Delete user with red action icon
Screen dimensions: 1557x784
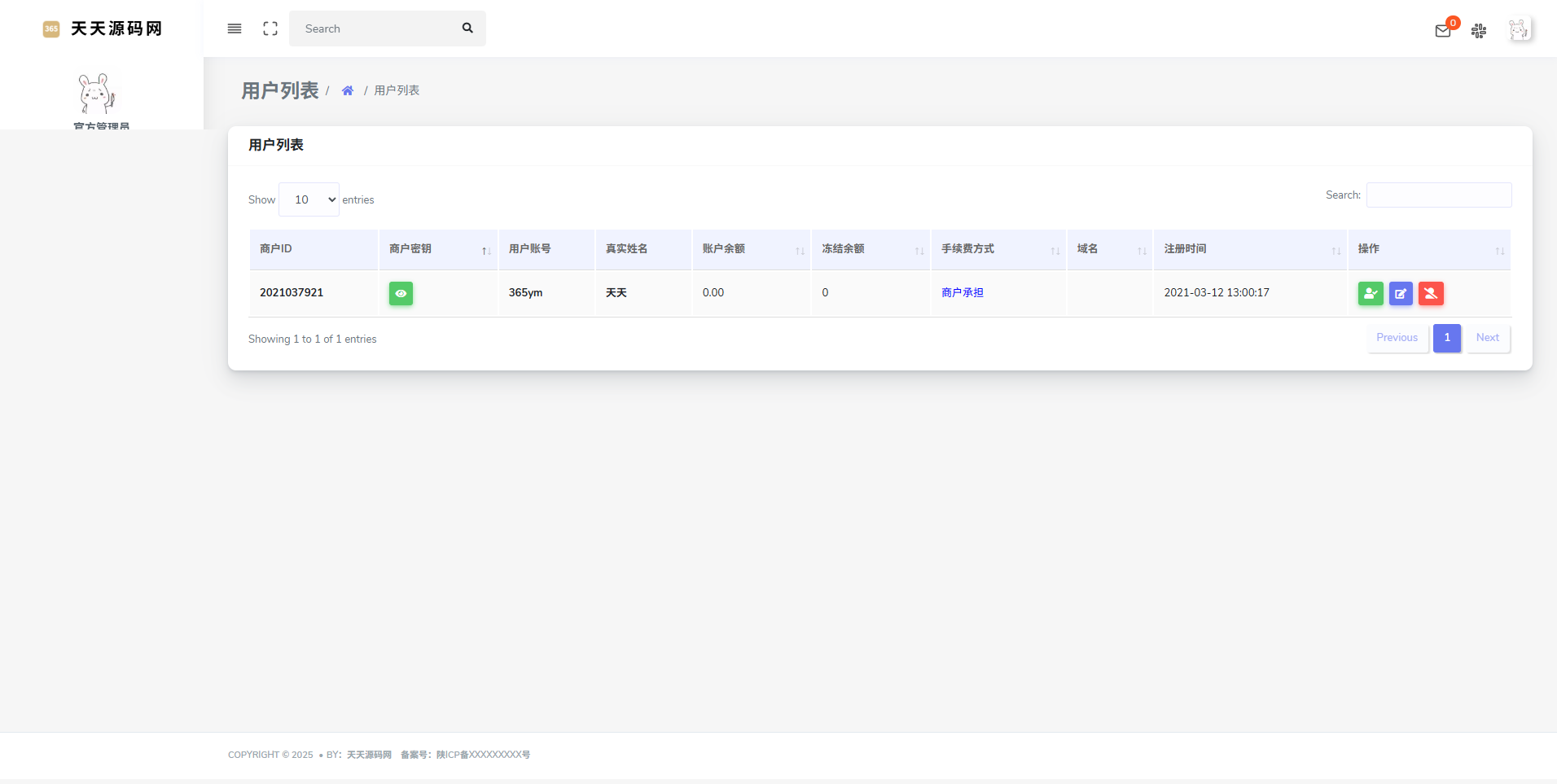pyautogui.click(x=1431, y=293)
